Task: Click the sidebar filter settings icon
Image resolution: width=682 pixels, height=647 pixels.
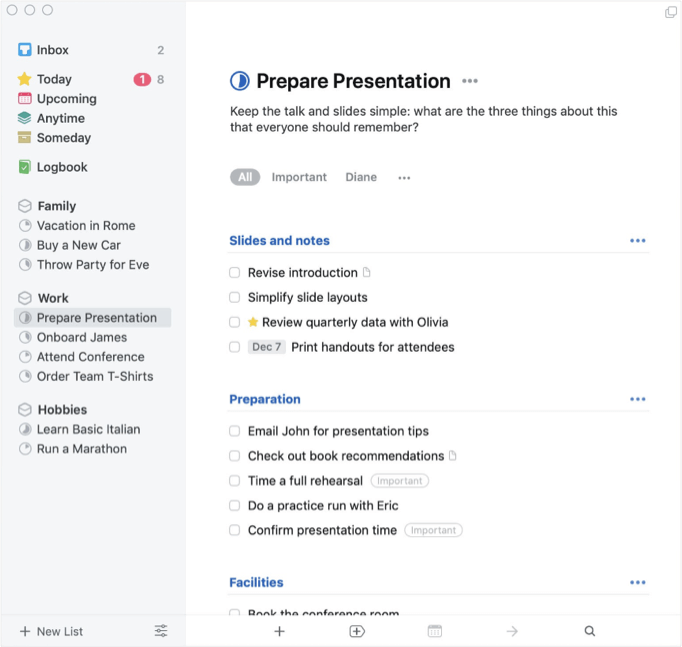Action: click(161, 631)
